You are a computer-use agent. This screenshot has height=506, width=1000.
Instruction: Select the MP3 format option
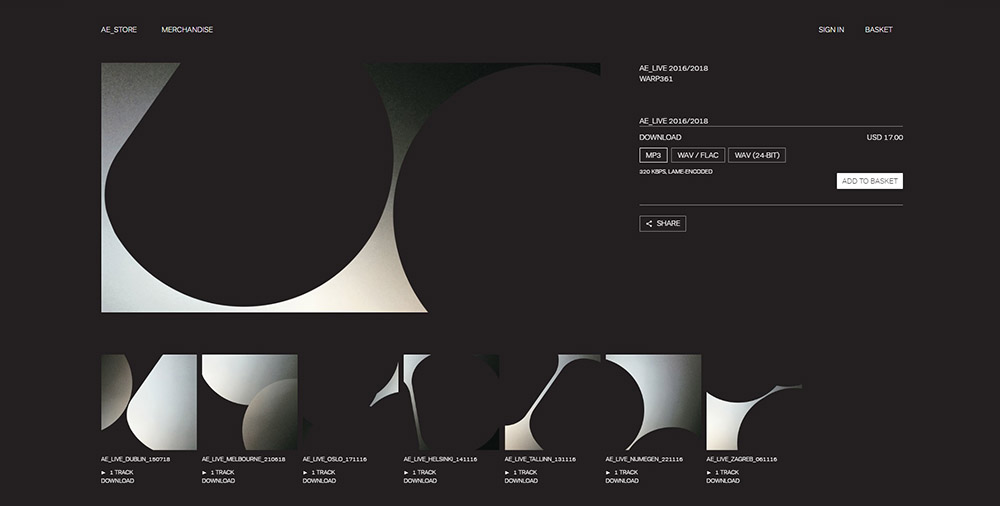pos(653,155)
